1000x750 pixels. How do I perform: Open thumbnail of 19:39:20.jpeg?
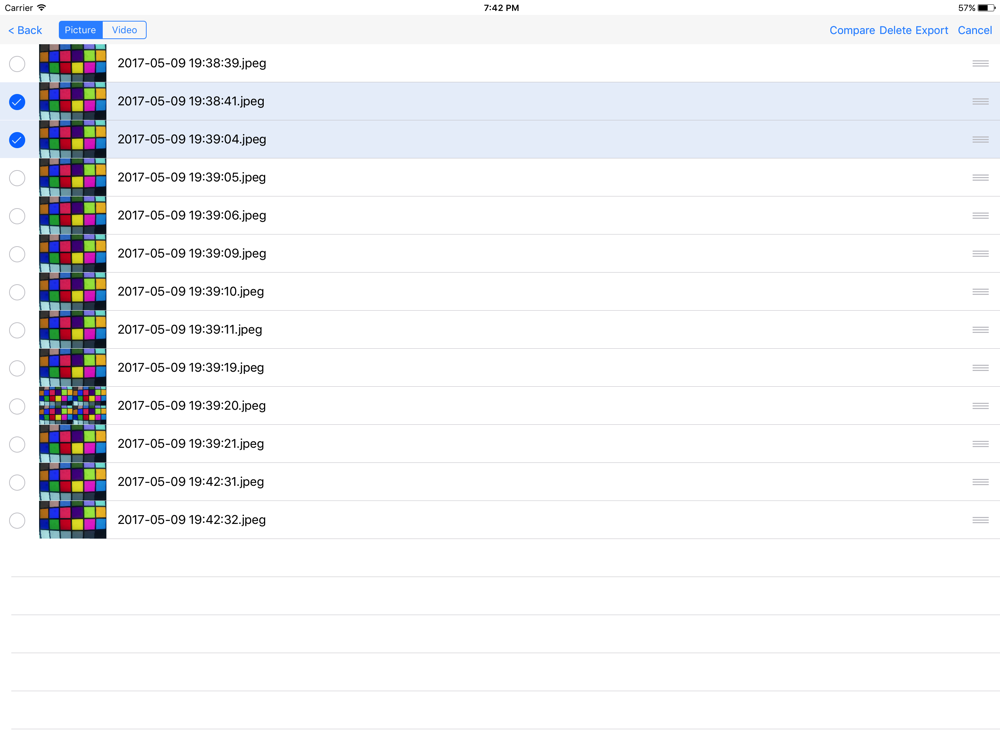[x=73, y=406]
